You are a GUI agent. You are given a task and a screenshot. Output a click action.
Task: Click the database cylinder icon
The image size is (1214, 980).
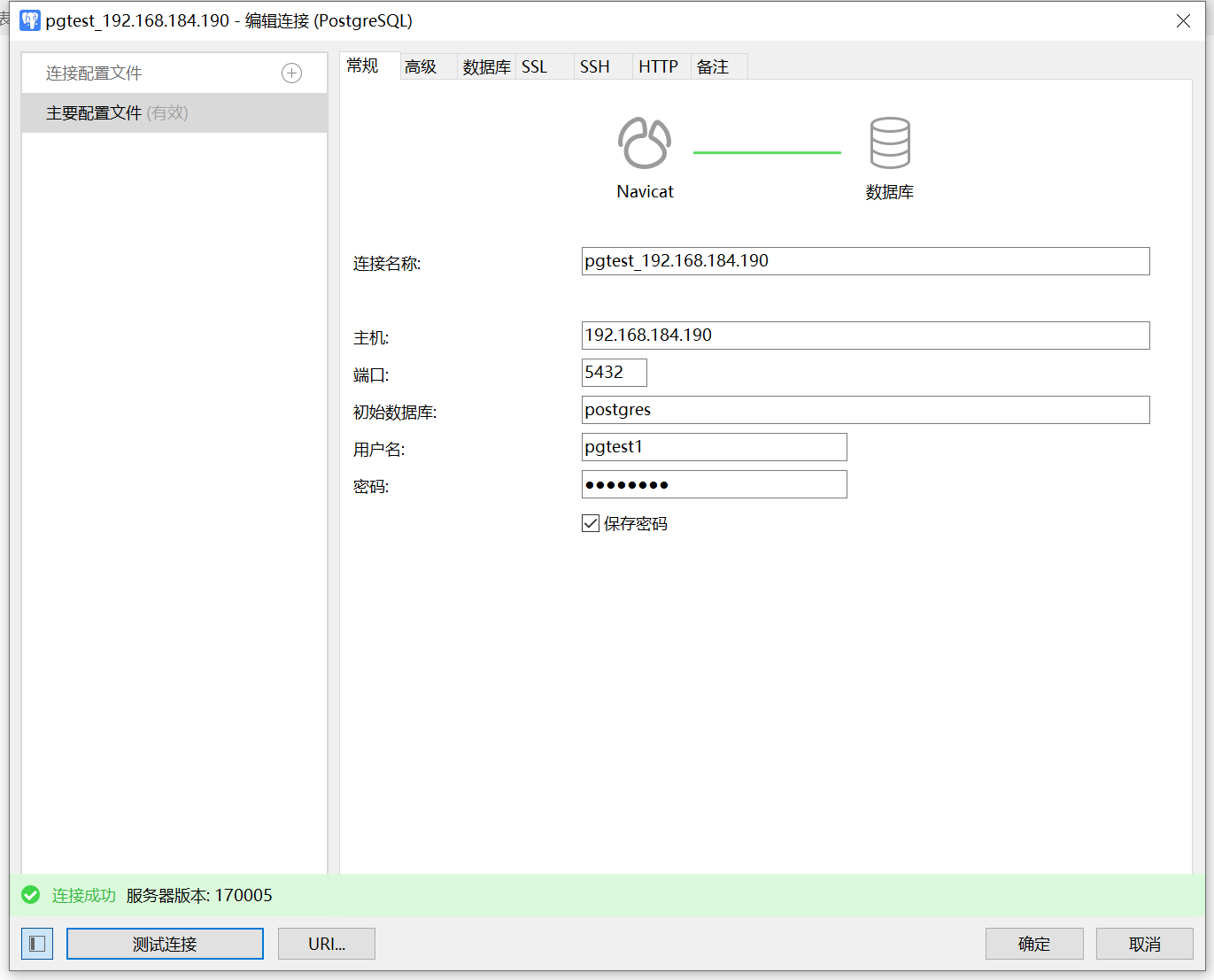pos(890,143)
